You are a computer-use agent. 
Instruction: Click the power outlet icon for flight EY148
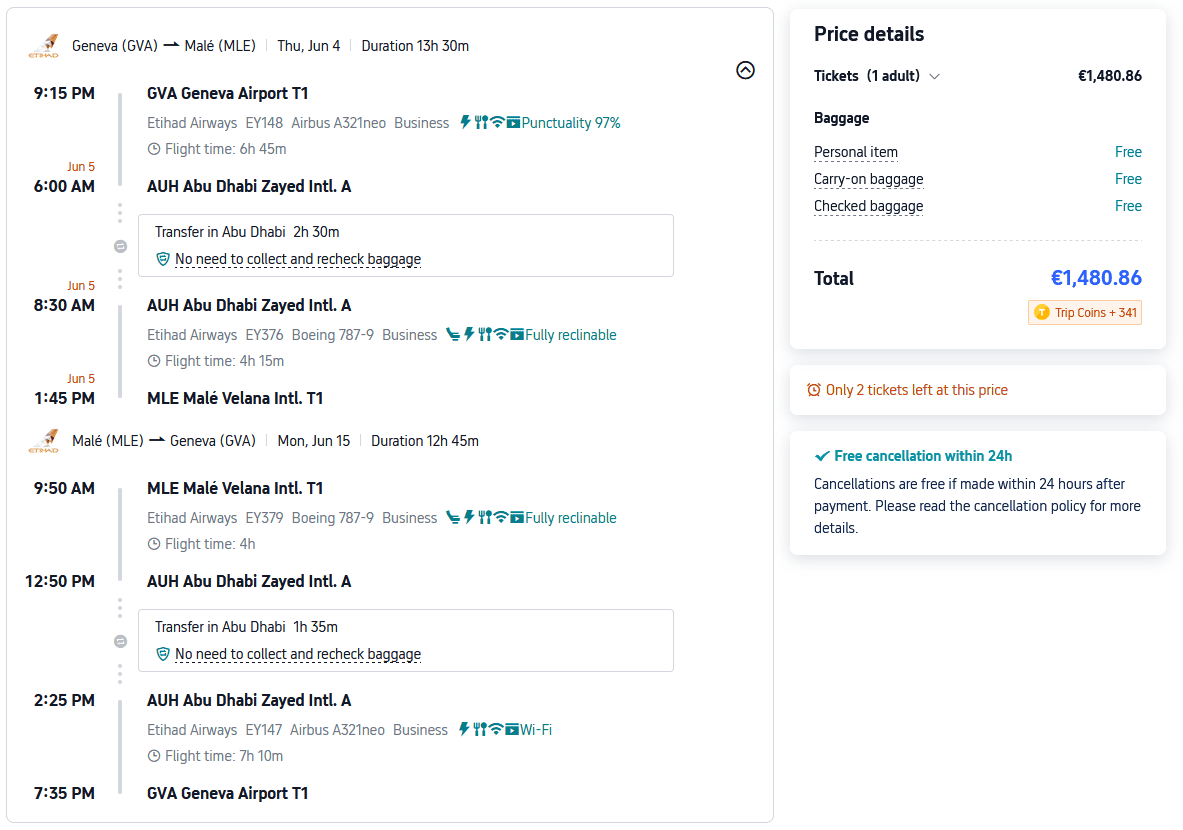(465, 123)
